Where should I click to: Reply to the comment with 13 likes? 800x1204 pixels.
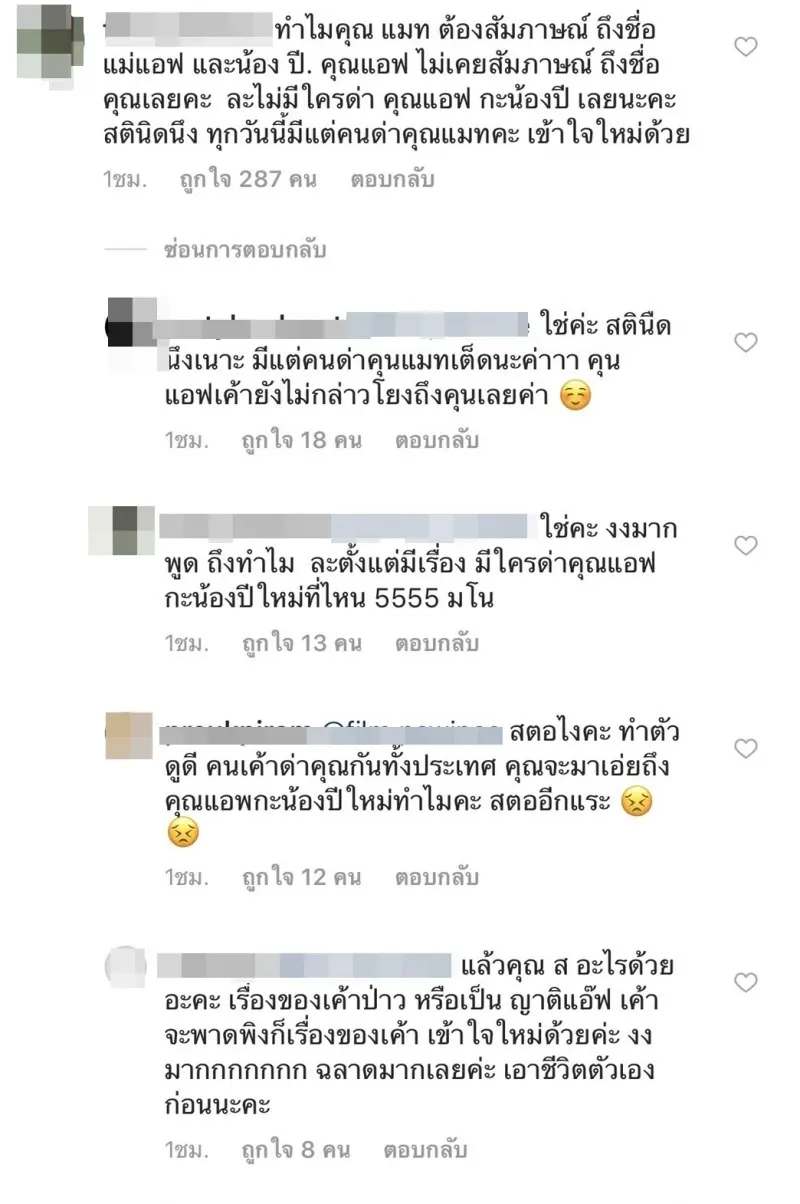tap(437, 643)
